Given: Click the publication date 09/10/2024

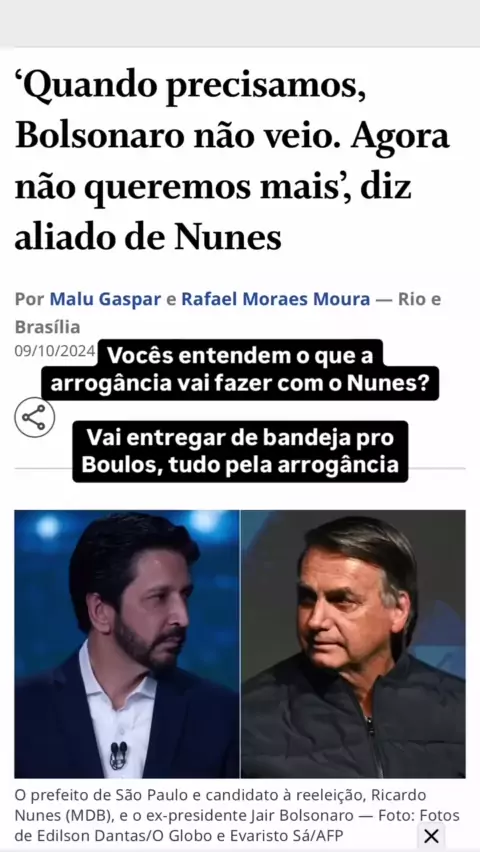Looking at the screenshot, I should pos(55,351).
